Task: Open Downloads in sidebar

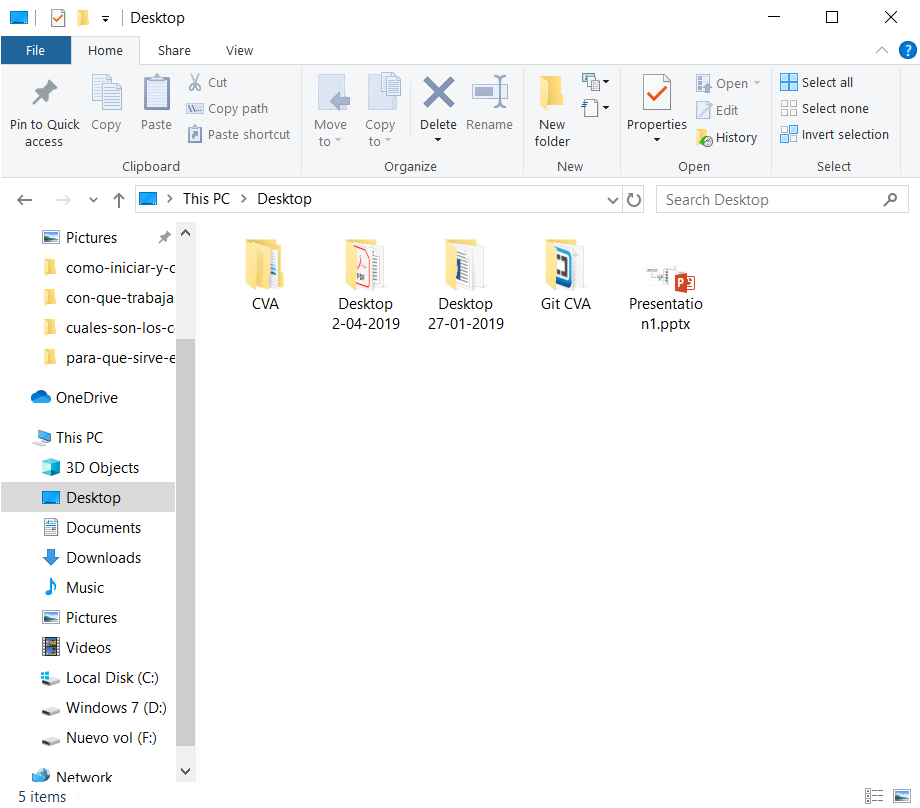Action: 92,557
